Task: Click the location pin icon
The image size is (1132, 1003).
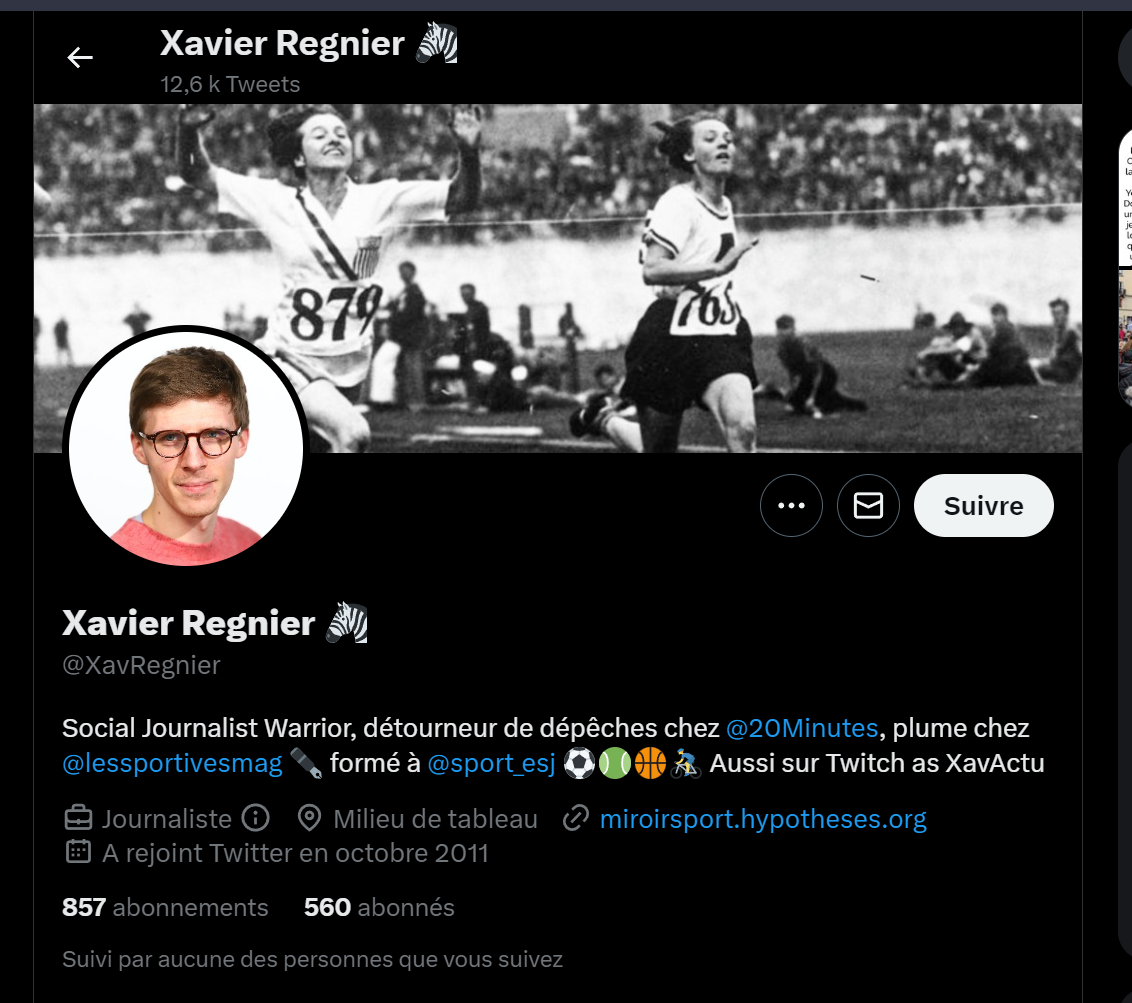Action: 310,818
